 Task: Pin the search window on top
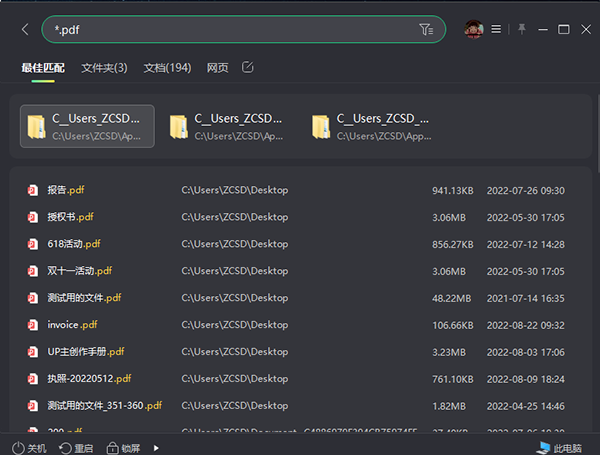521,30
